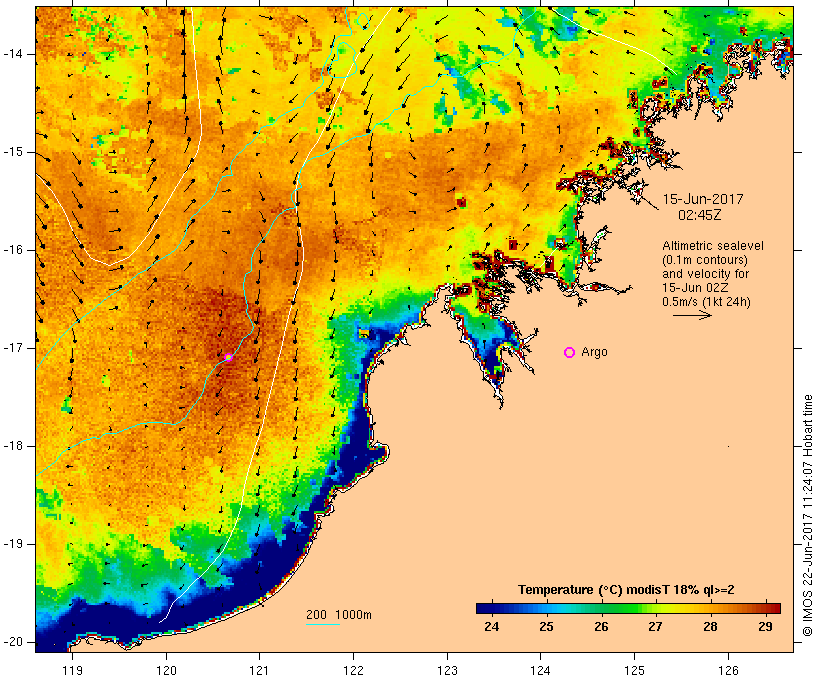The image size is (820, 680).
Task: Click the velocity reference arrow in the legend
Action: [692, 315]
